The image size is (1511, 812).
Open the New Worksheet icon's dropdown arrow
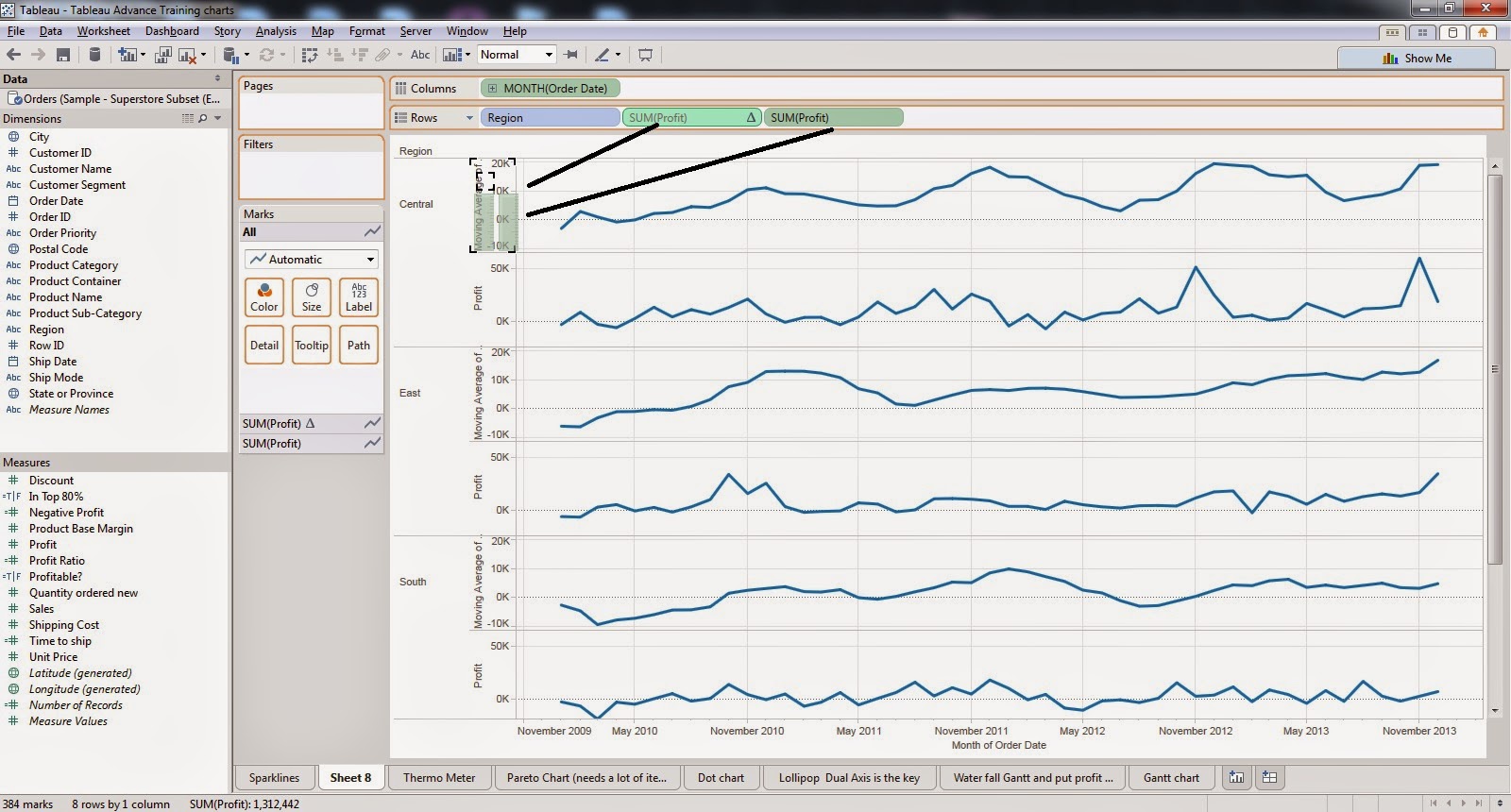click(x=143, y=55)
